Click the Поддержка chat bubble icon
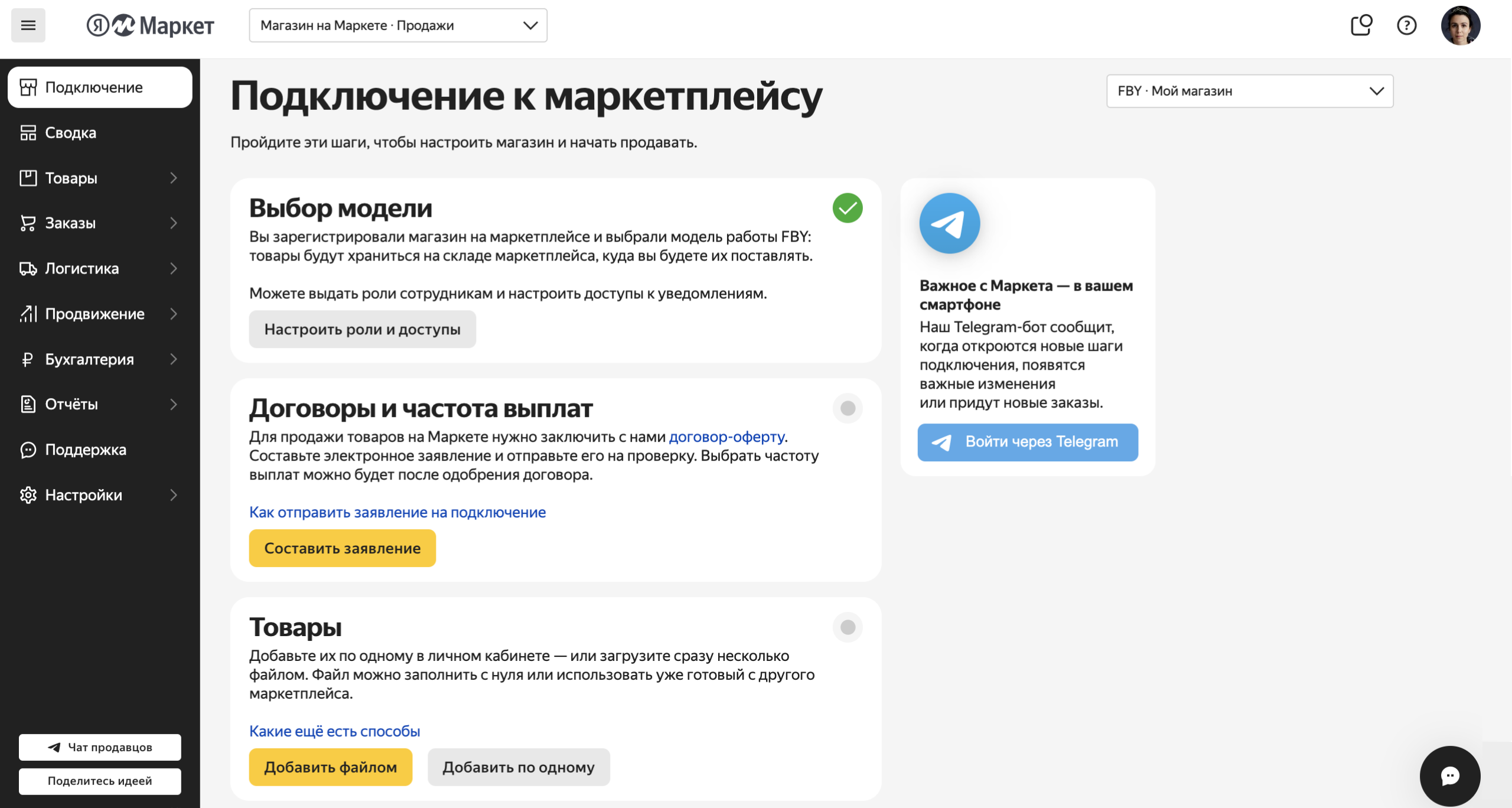Screen dimensions: 1512x808 click(28, 450)
